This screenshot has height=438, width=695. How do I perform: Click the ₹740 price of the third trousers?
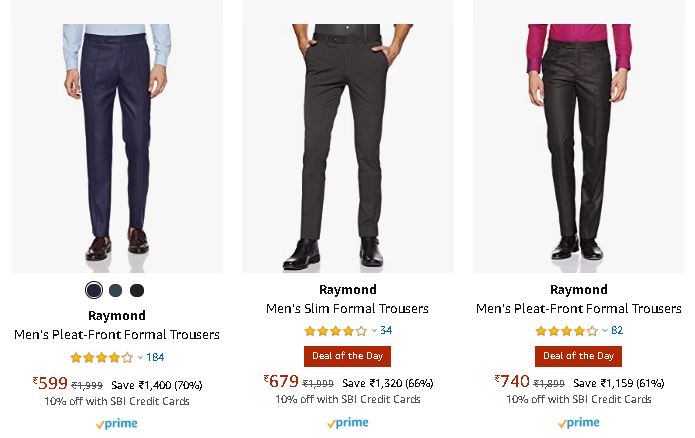tap(512, 381)
